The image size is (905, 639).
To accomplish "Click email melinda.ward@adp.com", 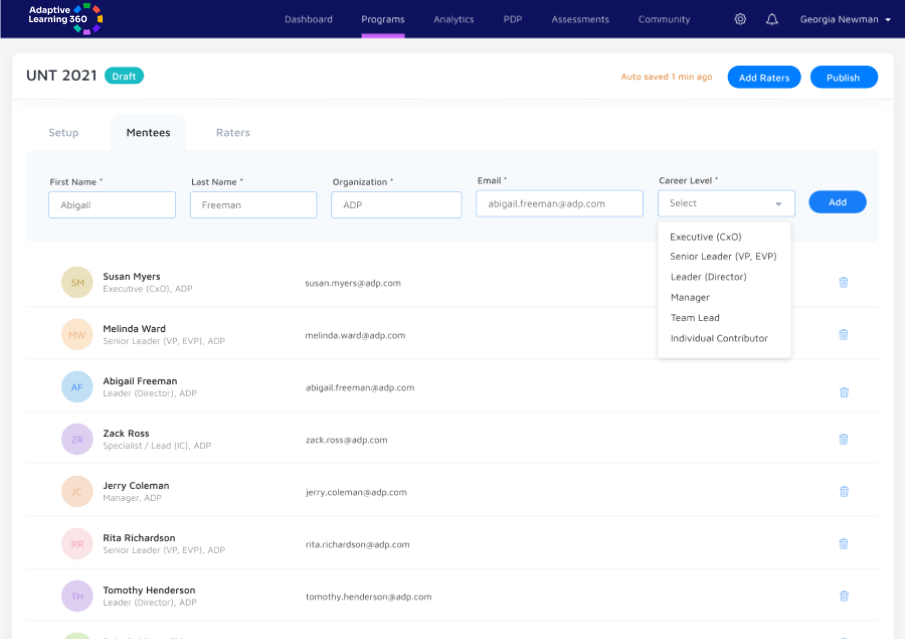I will point(355,335).
